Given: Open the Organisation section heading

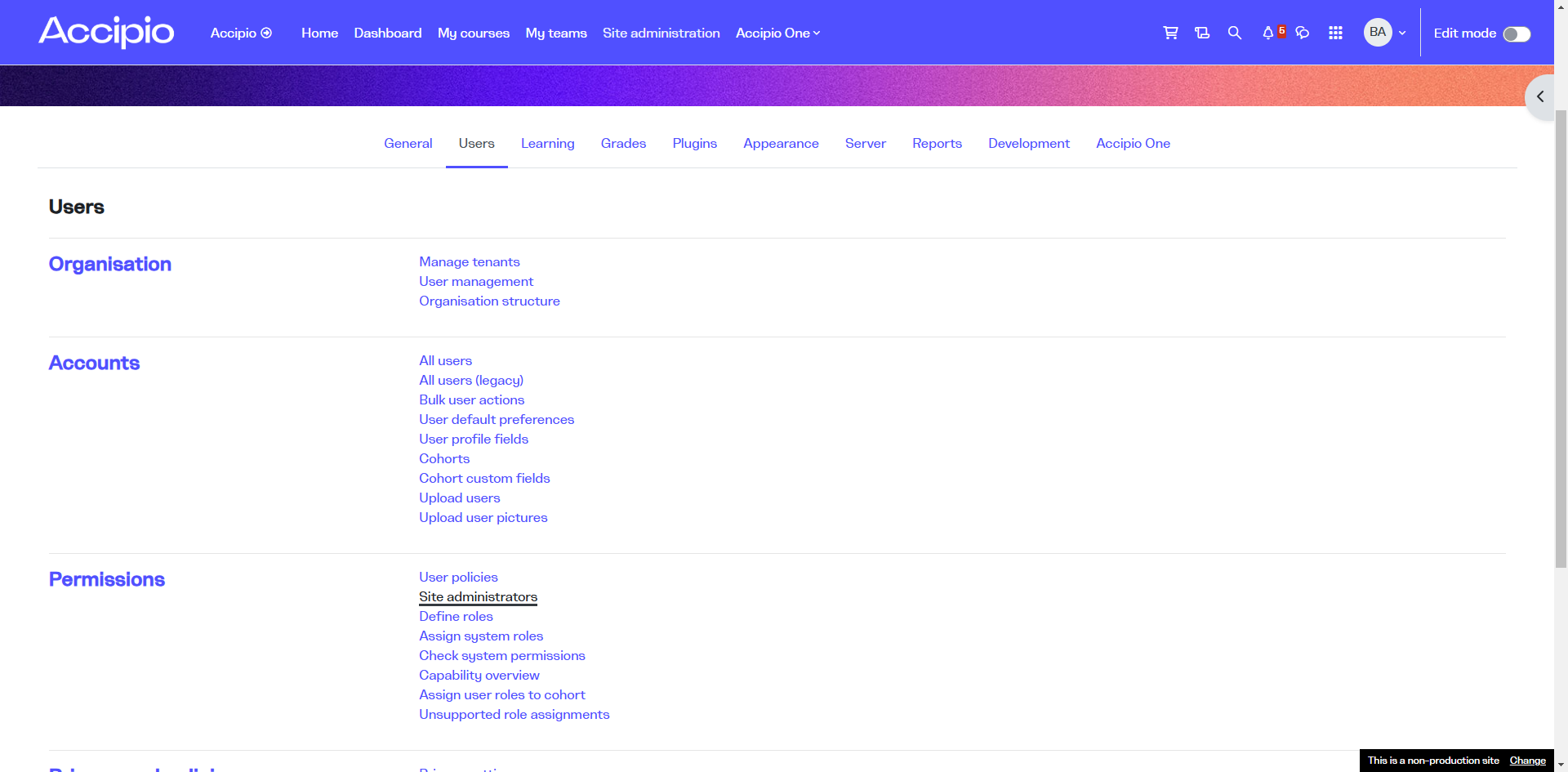Looking at the screenshot, I should click(x=110, y=264).
